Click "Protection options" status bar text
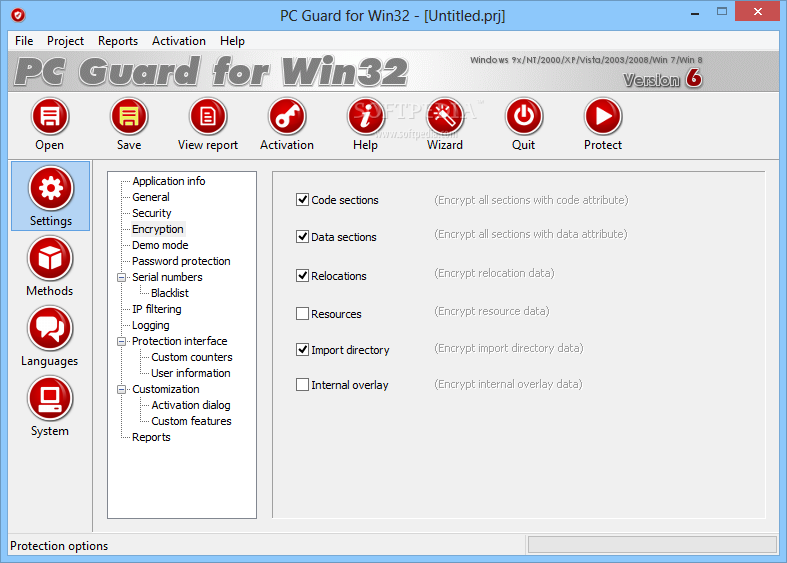This screenshot has width=787, height=563. [x=59, y=546]
